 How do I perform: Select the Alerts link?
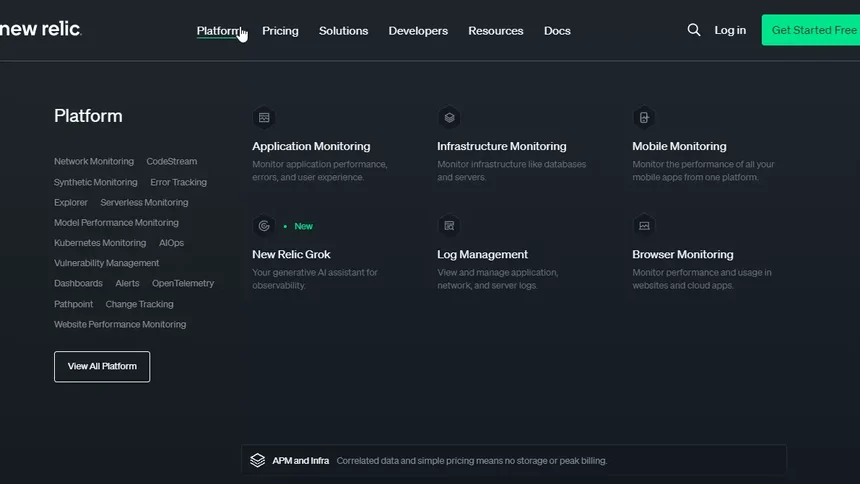pos(127,284)
